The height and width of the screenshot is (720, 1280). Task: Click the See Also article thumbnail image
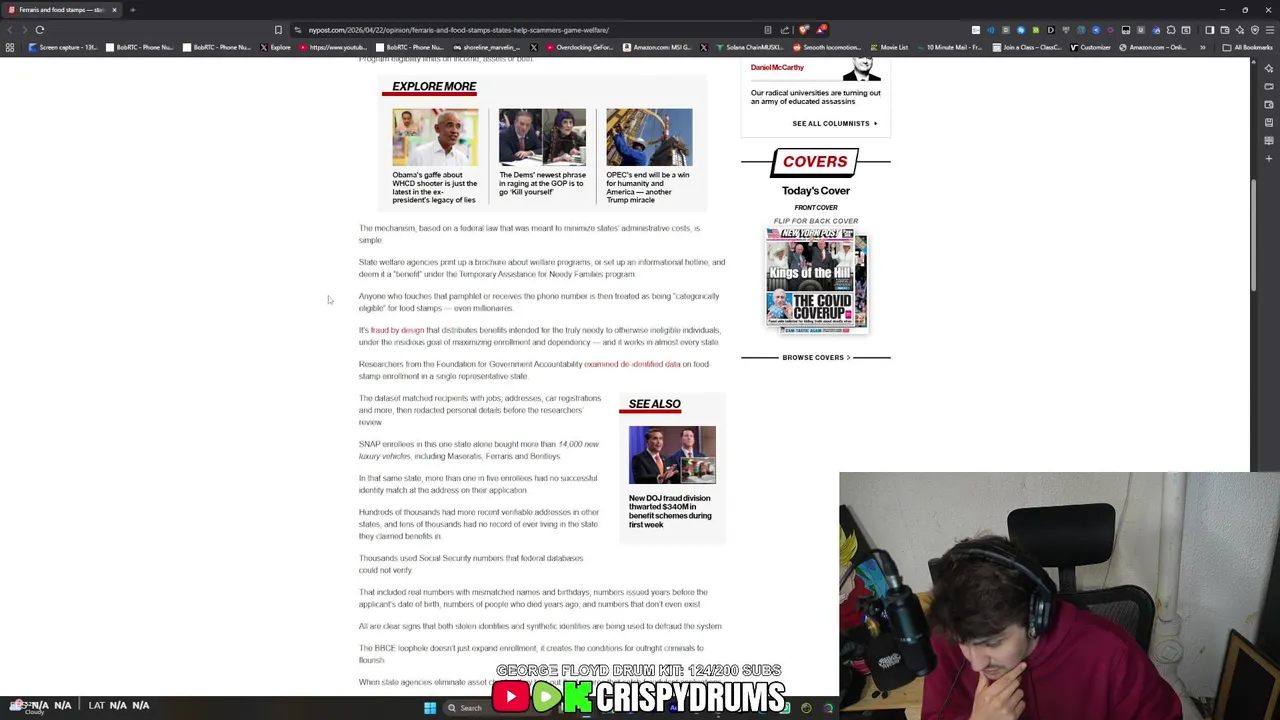click(672, 455)
